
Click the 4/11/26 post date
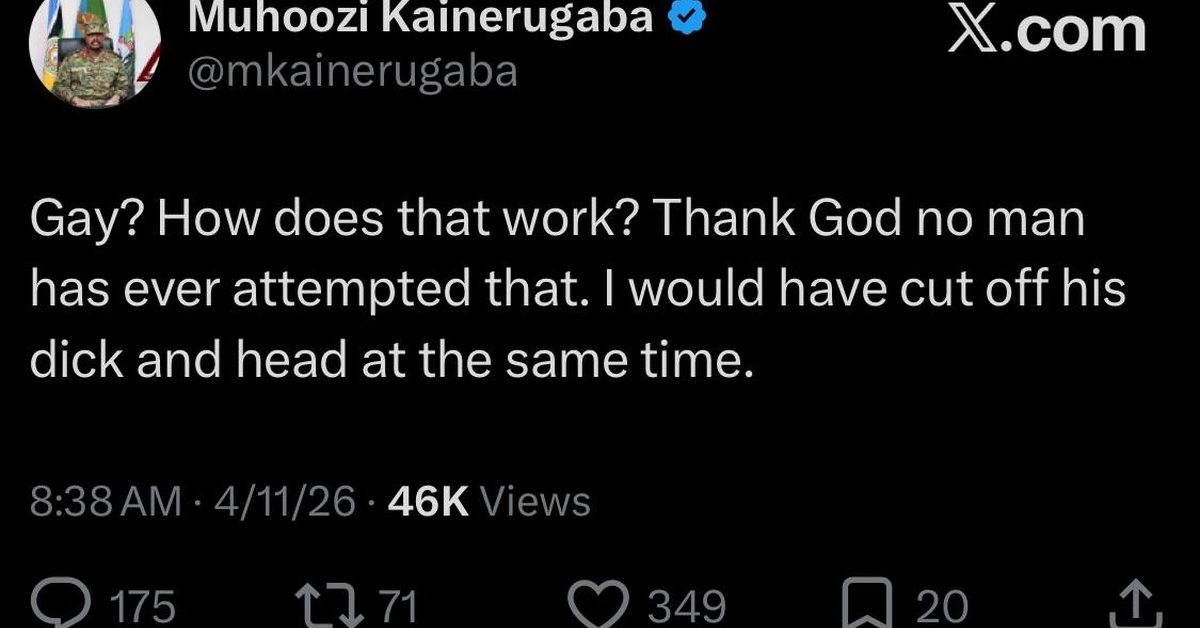[282, 501]
